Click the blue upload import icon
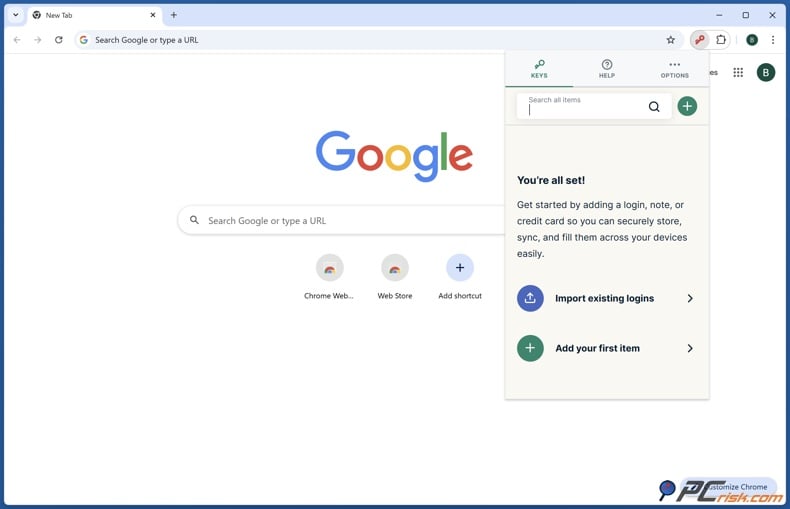The height and width of the screenshot is (509, 790). click(530, 298)
